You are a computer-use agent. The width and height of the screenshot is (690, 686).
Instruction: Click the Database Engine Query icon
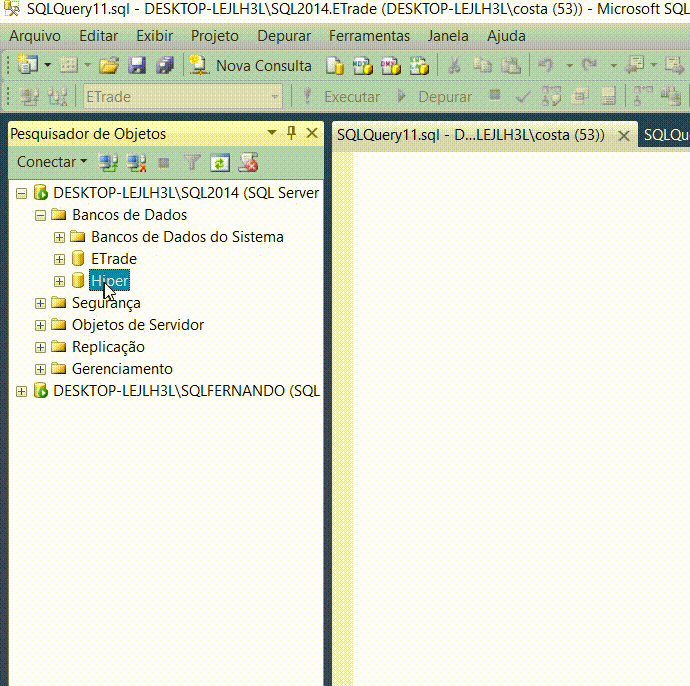coord(335,66)
